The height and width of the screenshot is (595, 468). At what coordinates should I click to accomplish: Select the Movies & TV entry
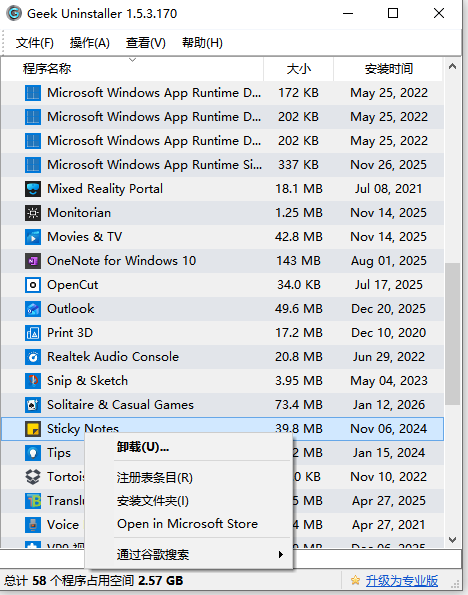[222, 237]
